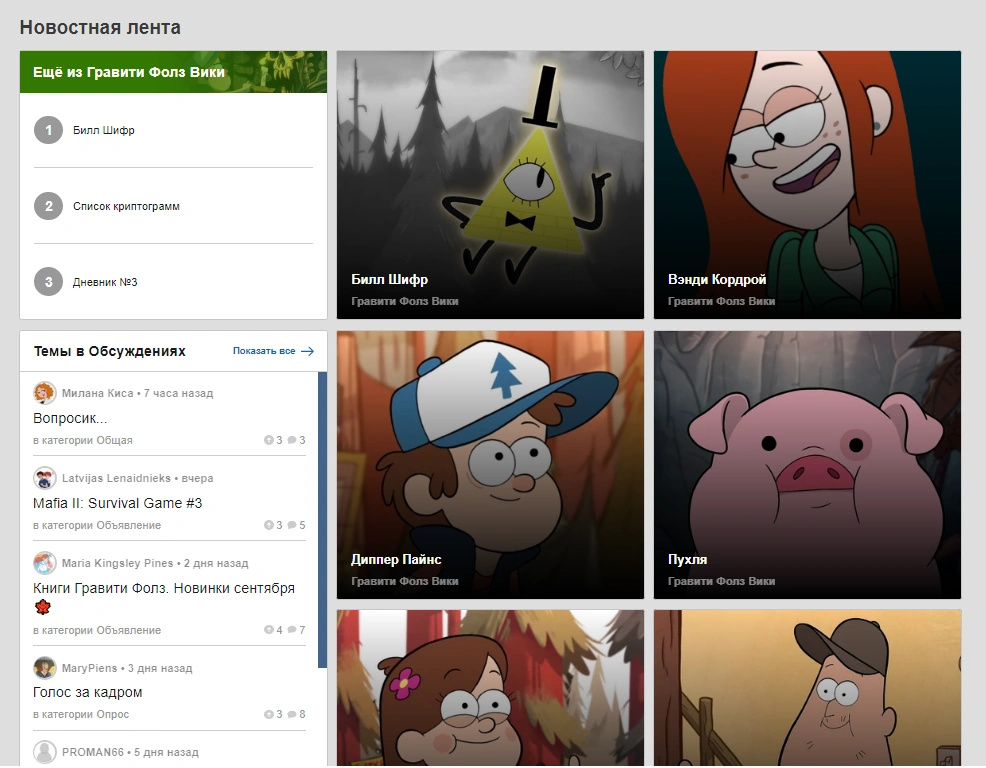The image size is (986, 768).
Task: Click upvote icon on Голос за кадром thread
Action: pos(269,715)
